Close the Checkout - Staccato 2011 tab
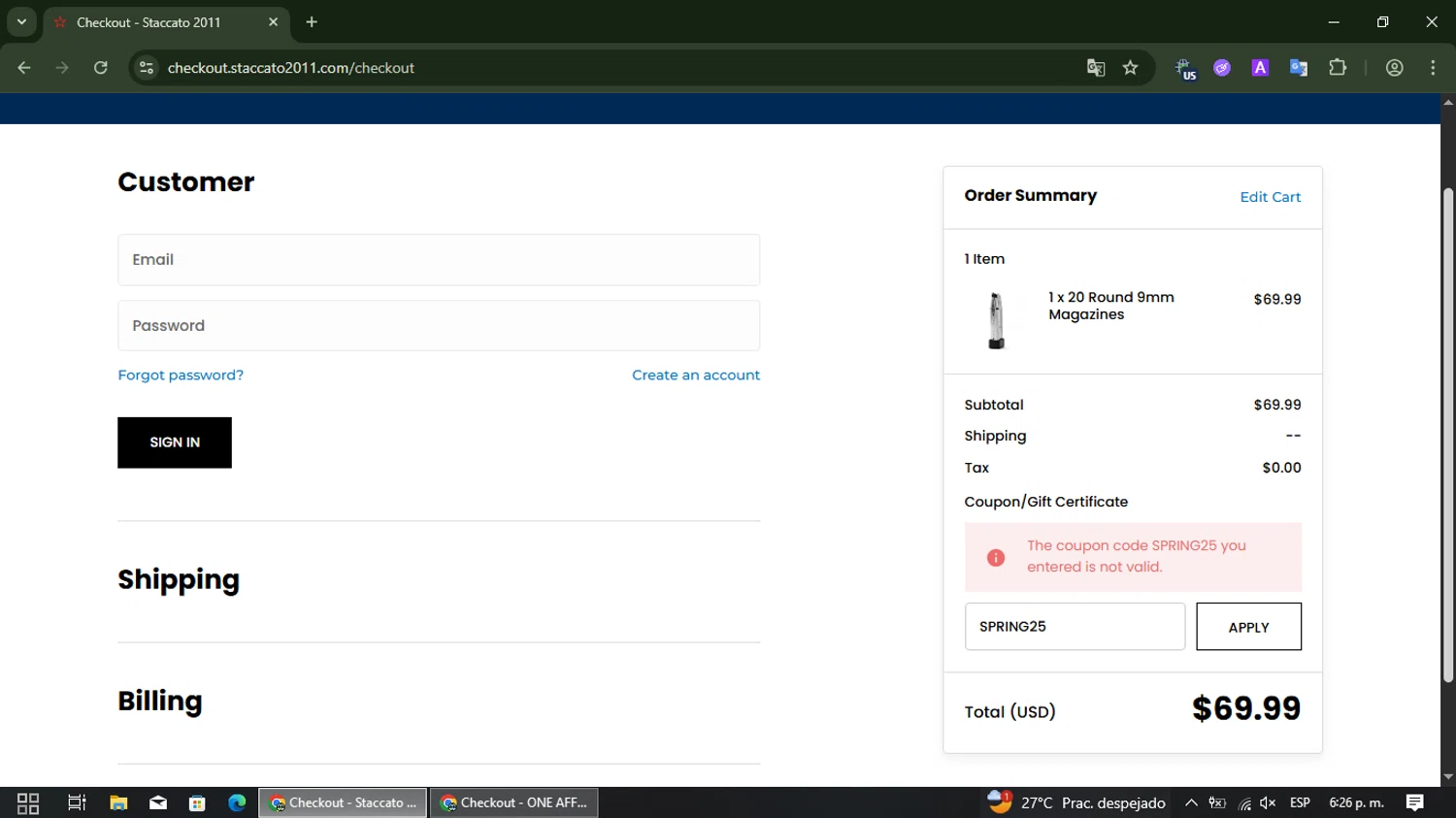The height and width of the screenshot is (818, 1456). [273, 21]
